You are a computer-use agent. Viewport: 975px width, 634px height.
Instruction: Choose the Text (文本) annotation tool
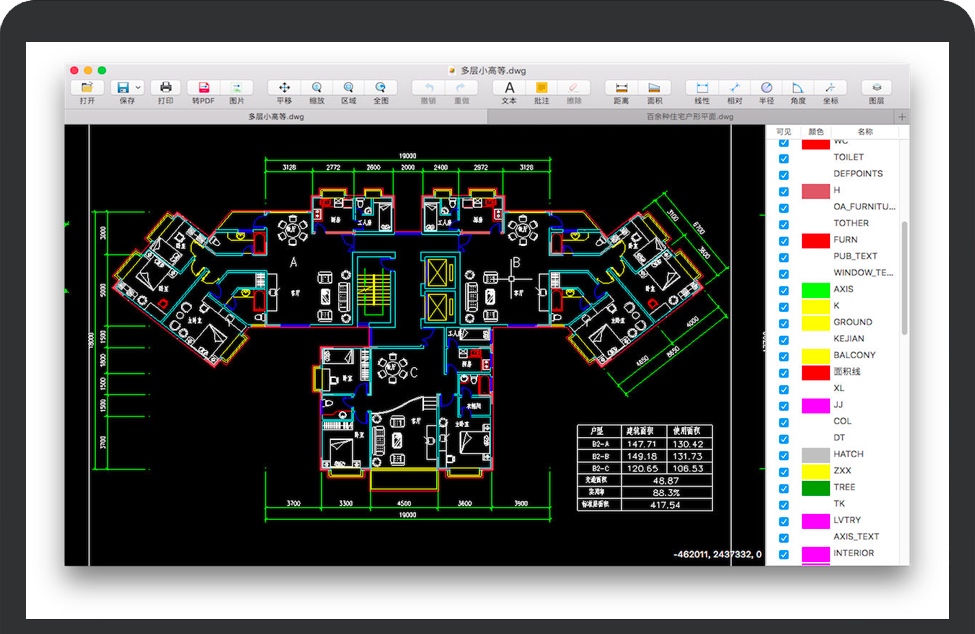point(509,88)
